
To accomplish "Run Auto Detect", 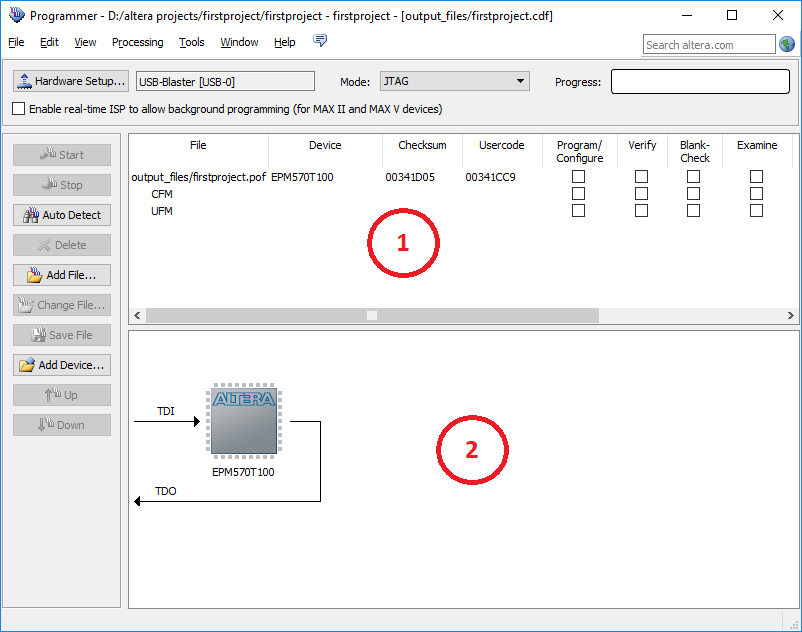I will (x=62, y=215).
